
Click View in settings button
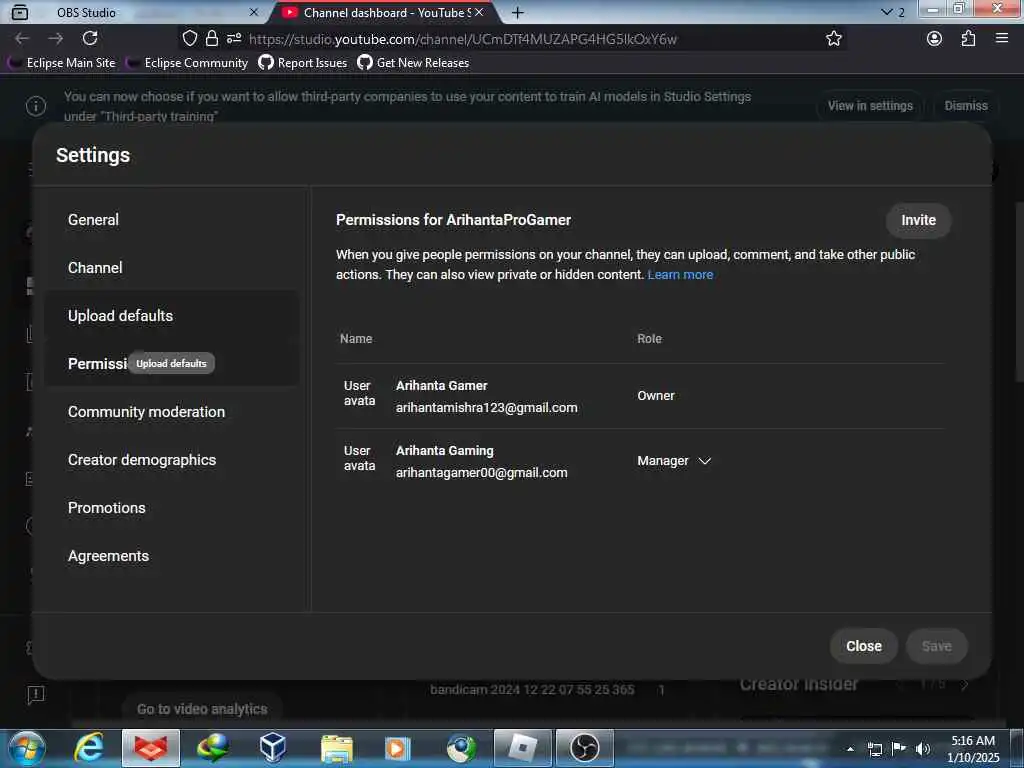[x=870, y=106]
